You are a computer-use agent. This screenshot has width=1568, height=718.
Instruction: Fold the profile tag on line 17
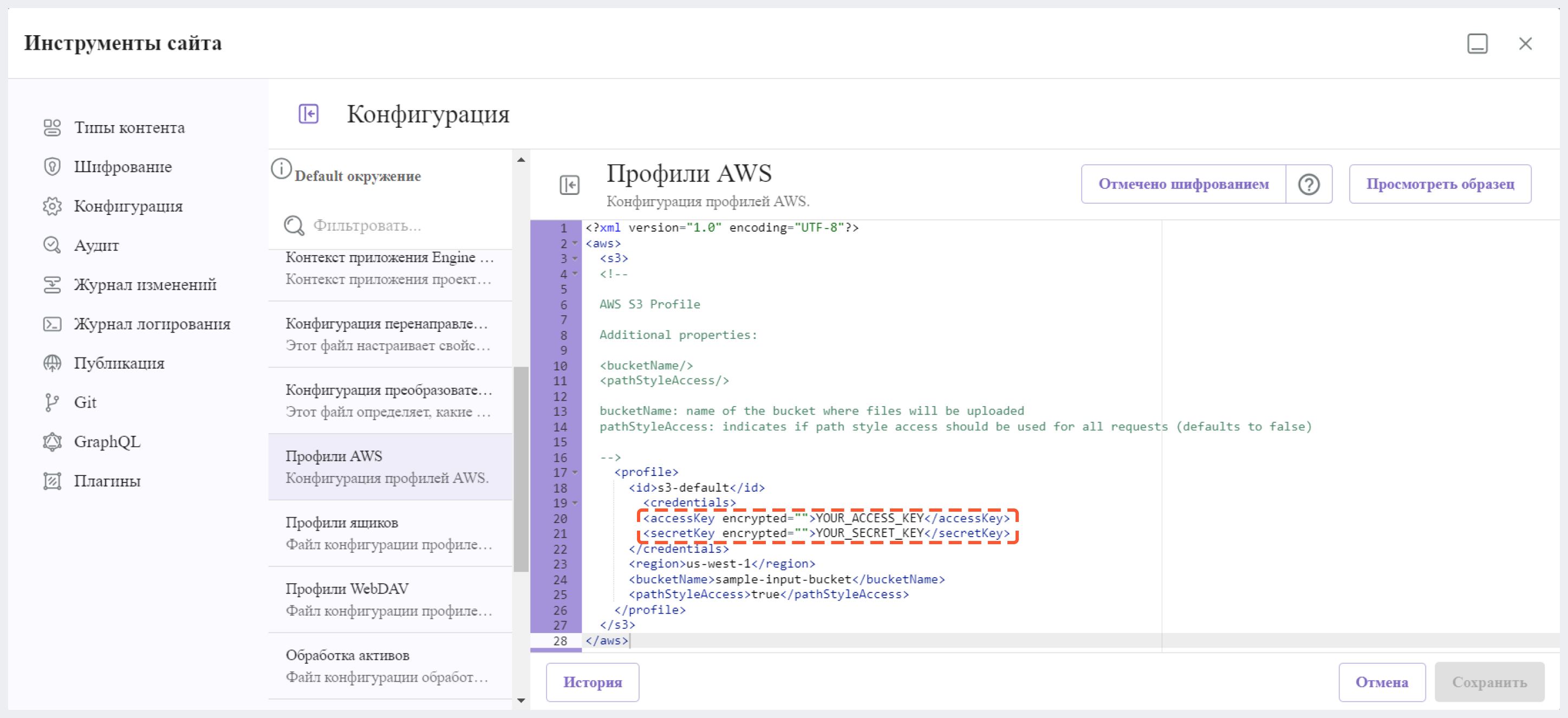pyautogui.click(x=575, y=472)
